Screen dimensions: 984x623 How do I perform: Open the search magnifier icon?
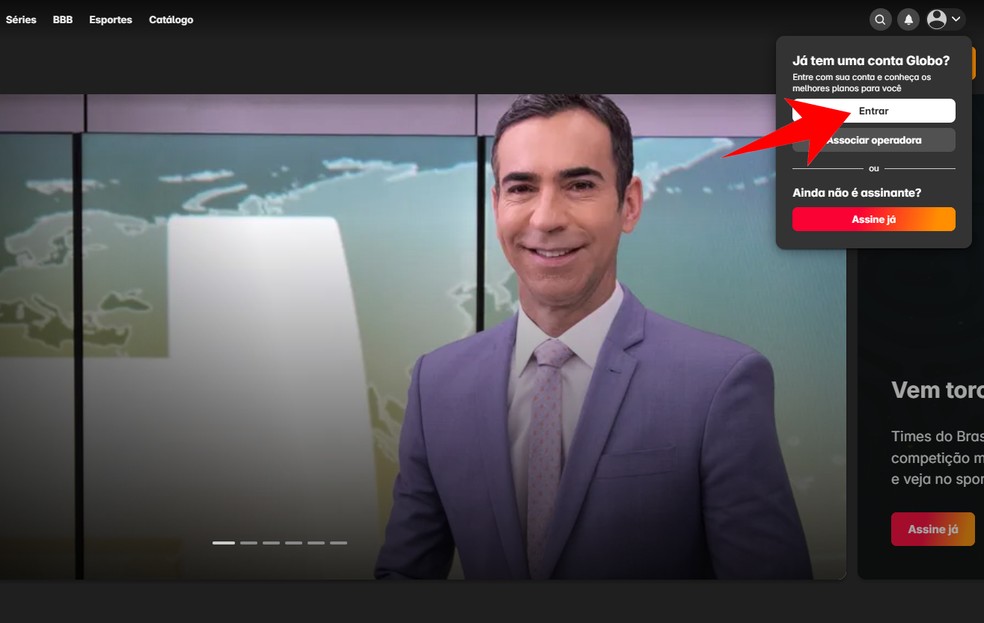pos(880,19)
